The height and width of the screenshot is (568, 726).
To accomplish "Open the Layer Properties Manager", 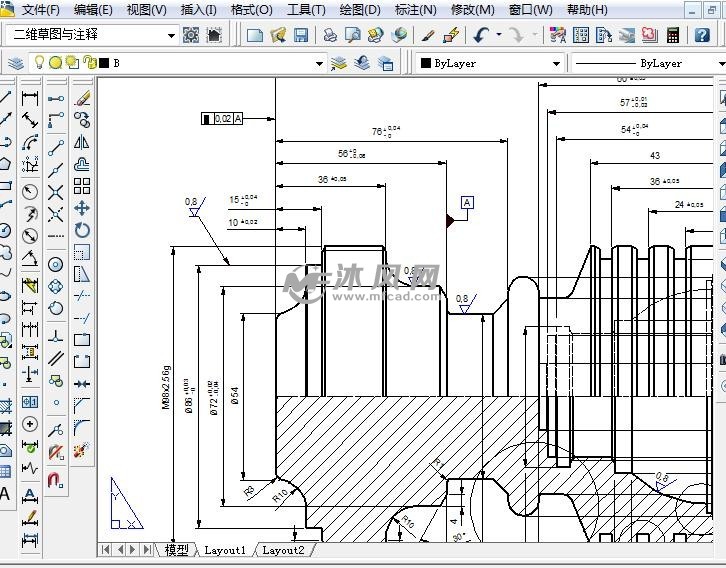I will pyautogui.click(x=16, y=63).
